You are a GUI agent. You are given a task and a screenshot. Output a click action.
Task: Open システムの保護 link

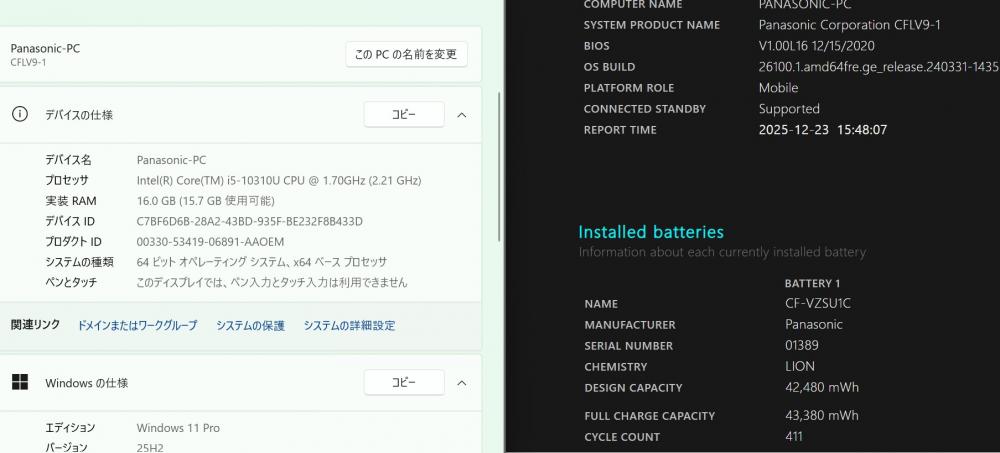coord(250,325)
